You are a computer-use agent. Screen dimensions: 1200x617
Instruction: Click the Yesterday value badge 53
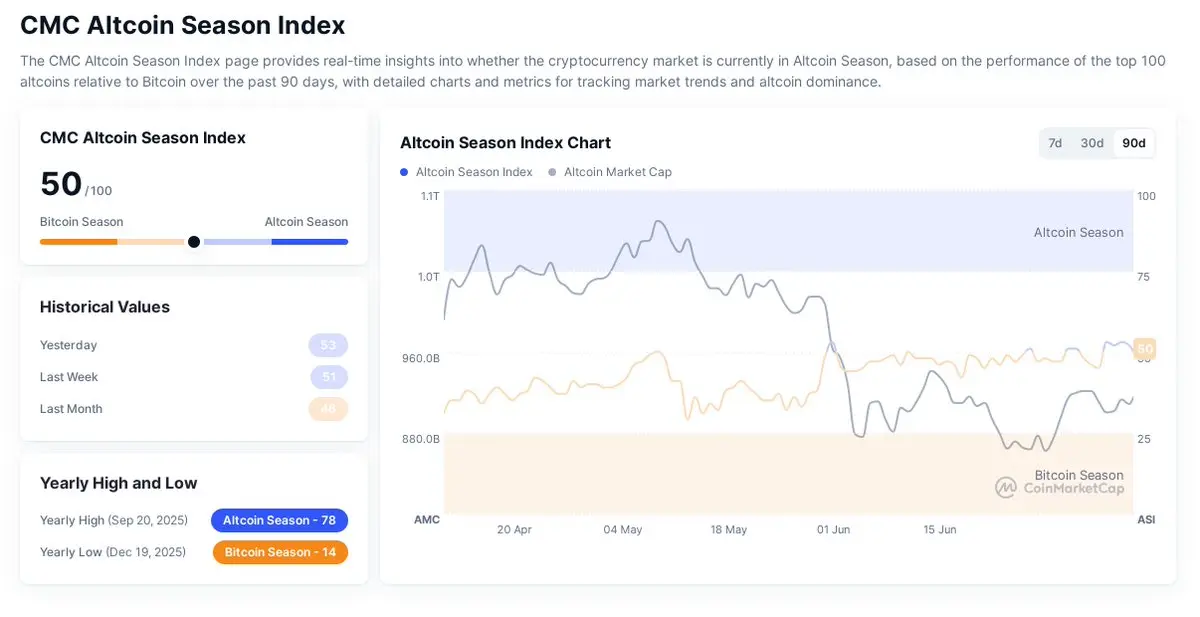click(328, 346)
